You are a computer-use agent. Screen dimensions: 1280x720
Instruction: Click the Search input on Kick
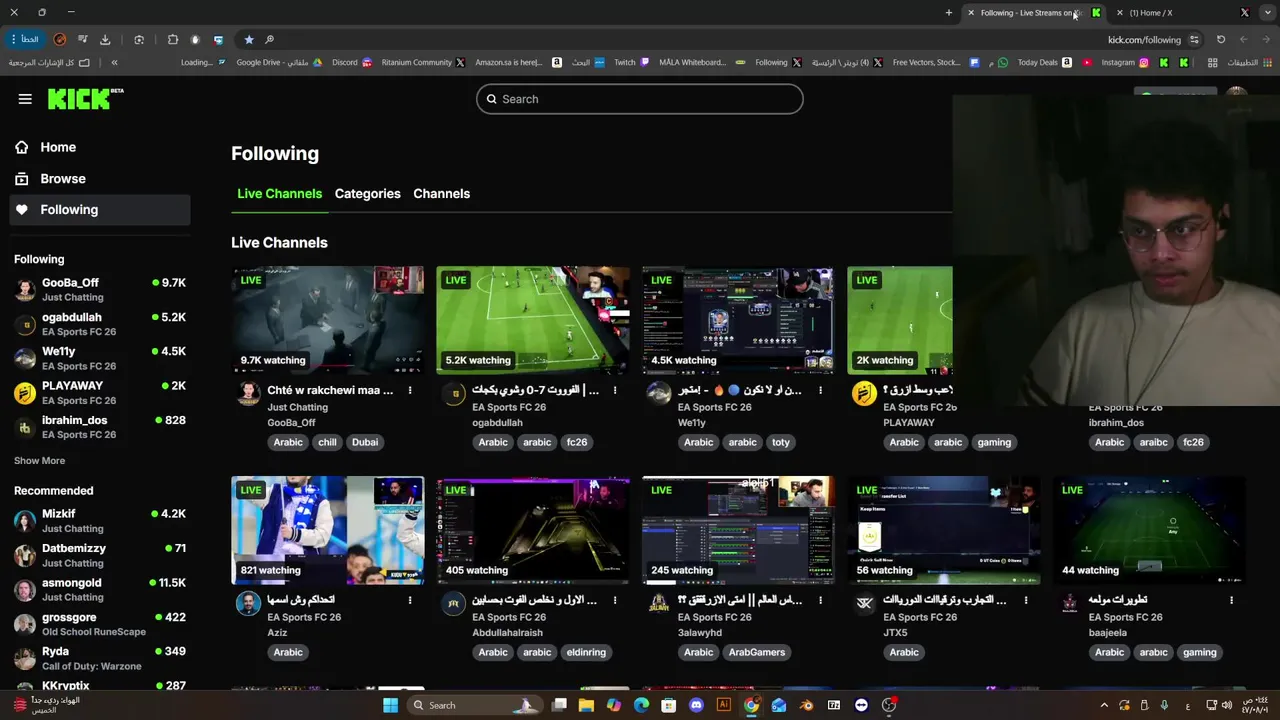click(x=639, y=99)
